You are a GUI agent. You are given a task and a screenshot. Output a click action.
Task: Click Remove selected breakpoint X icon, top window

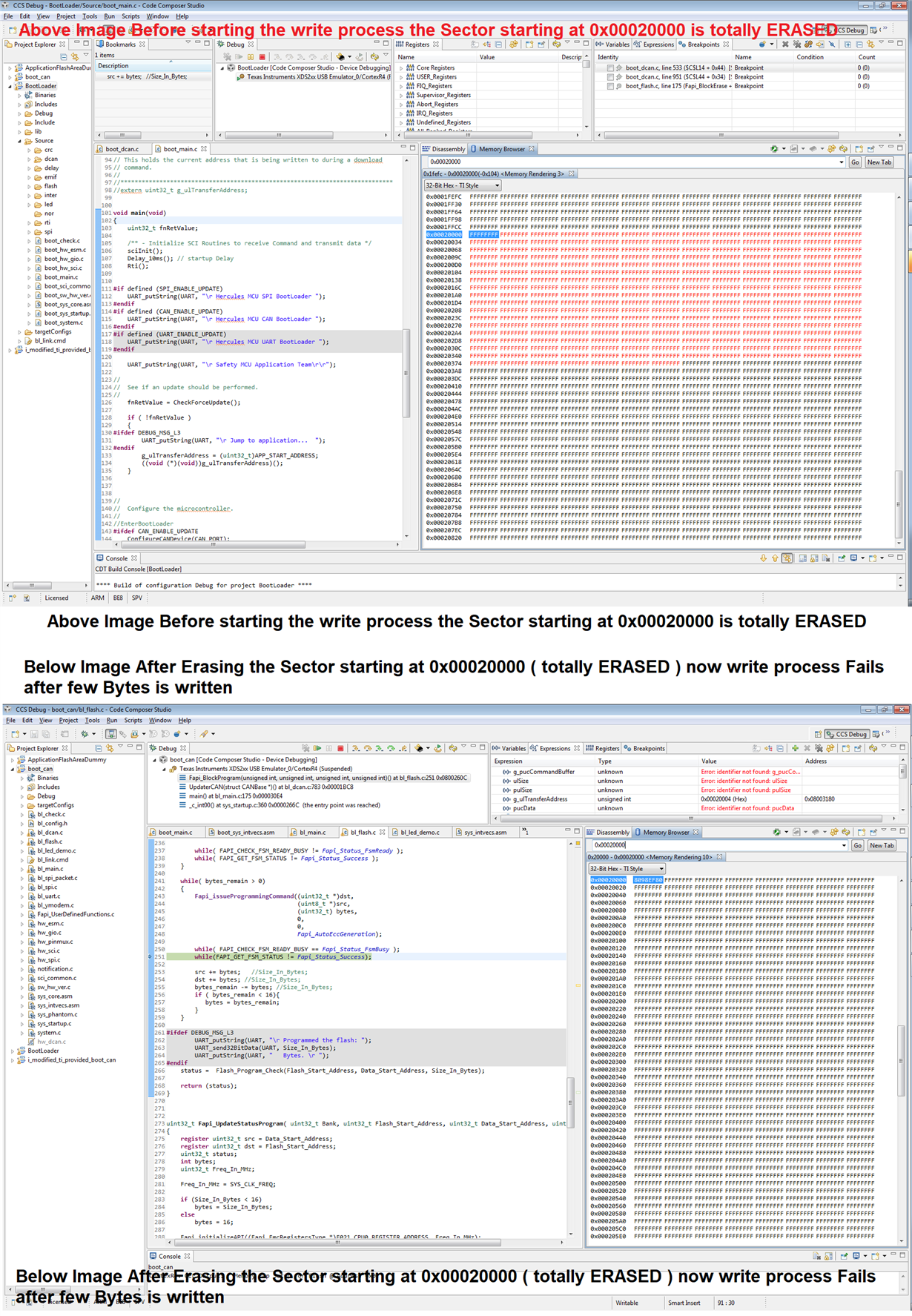785,44
